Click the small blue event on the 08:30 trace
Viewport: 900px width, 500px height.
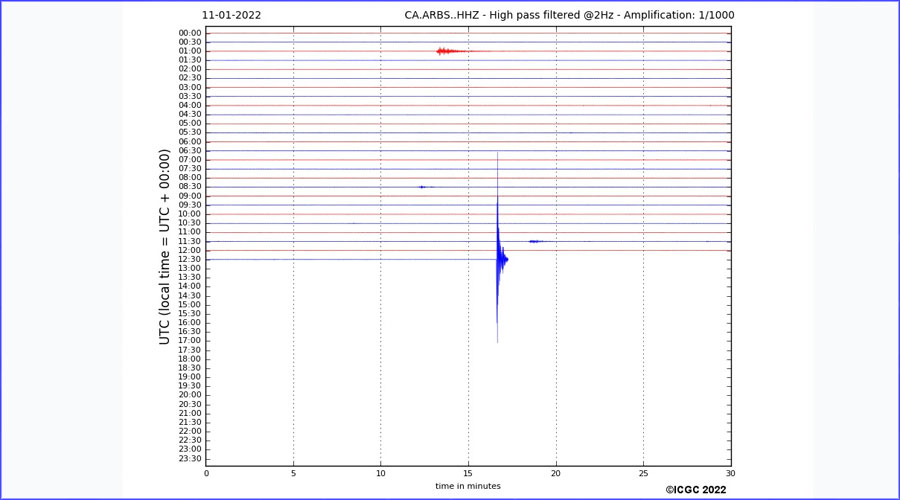422,187
